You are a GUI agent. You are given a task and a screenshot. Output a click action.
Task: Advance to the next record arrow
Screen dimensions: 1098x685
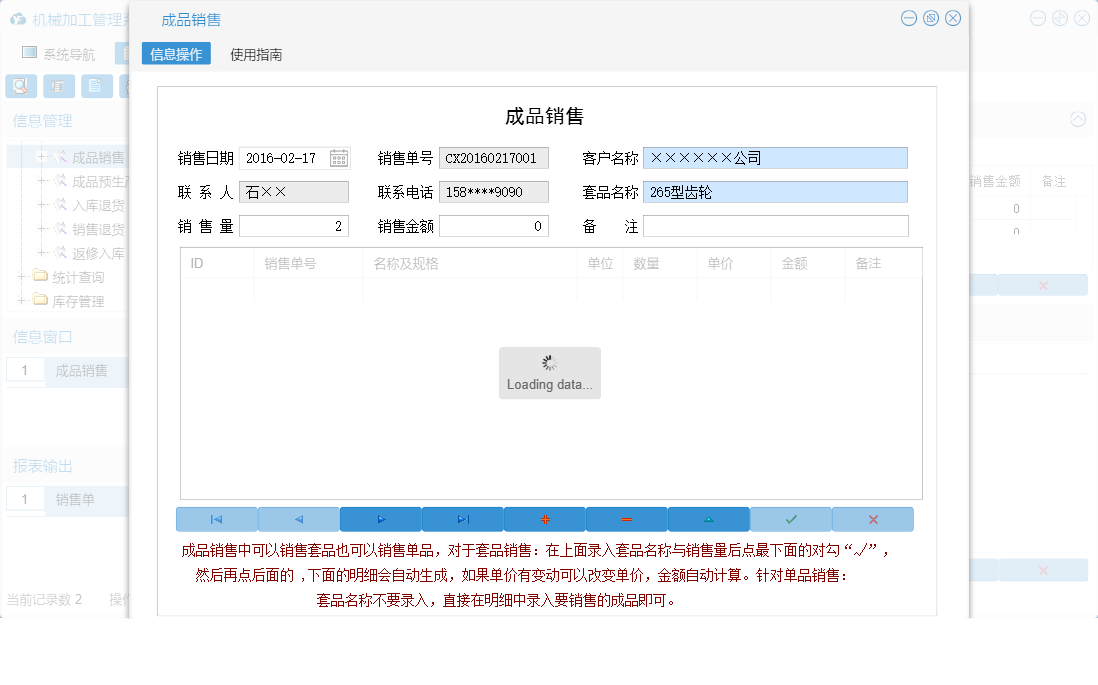381,518
